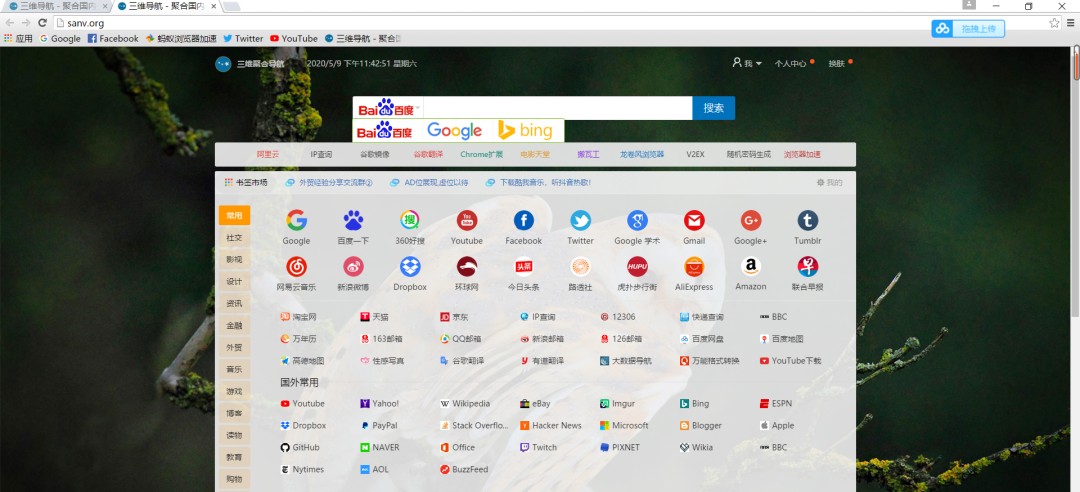Open the Twitter bird icon
1080x492 pixels.
pyautogui.click(x=580, y=221)
